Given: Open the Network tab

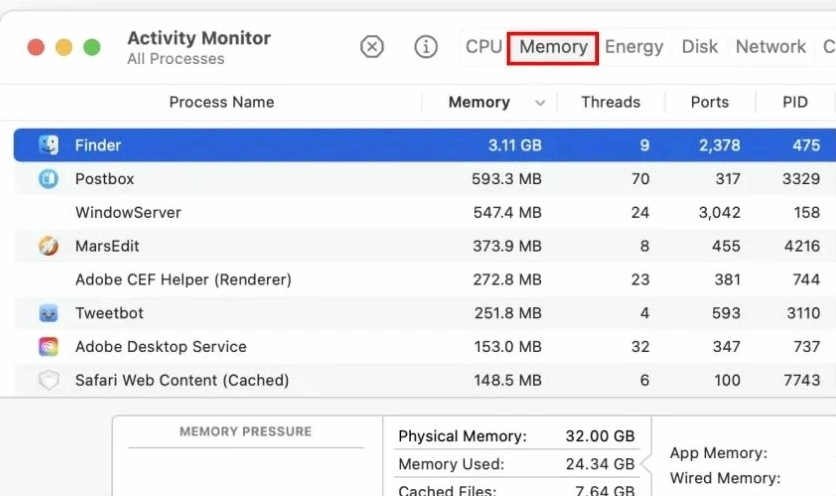Looking at the screenshot, I should (x=770, y=47).
